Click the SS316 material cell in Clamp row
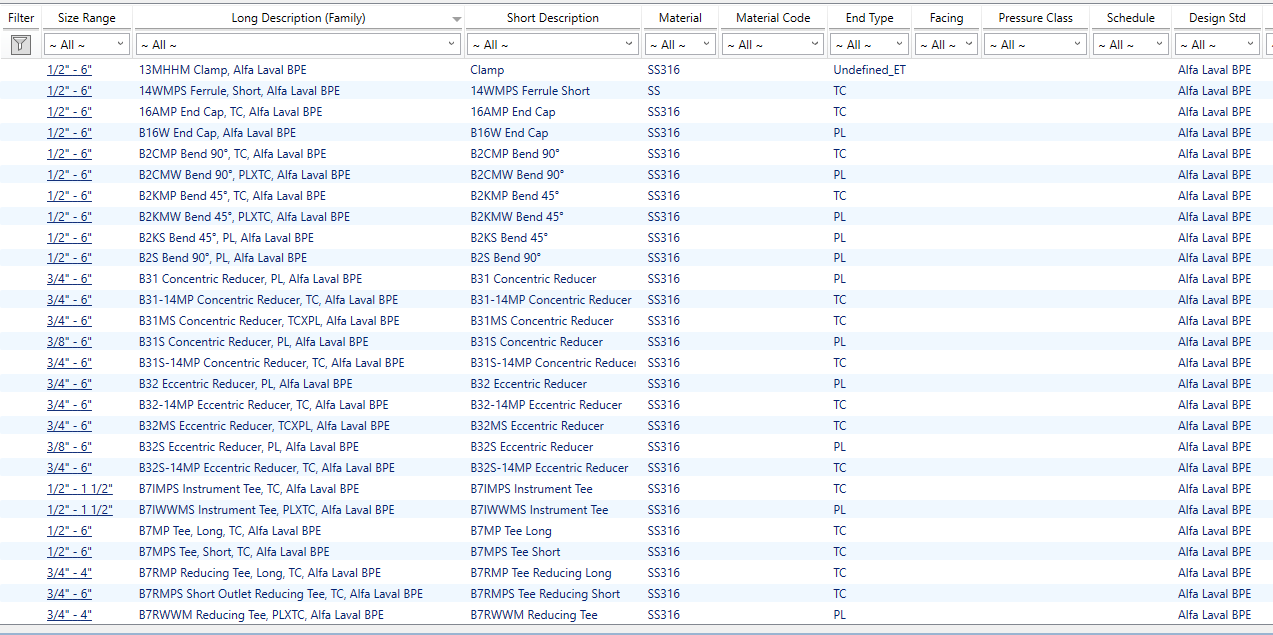This screenshot has width=1273, height=635. click(664, 70)
